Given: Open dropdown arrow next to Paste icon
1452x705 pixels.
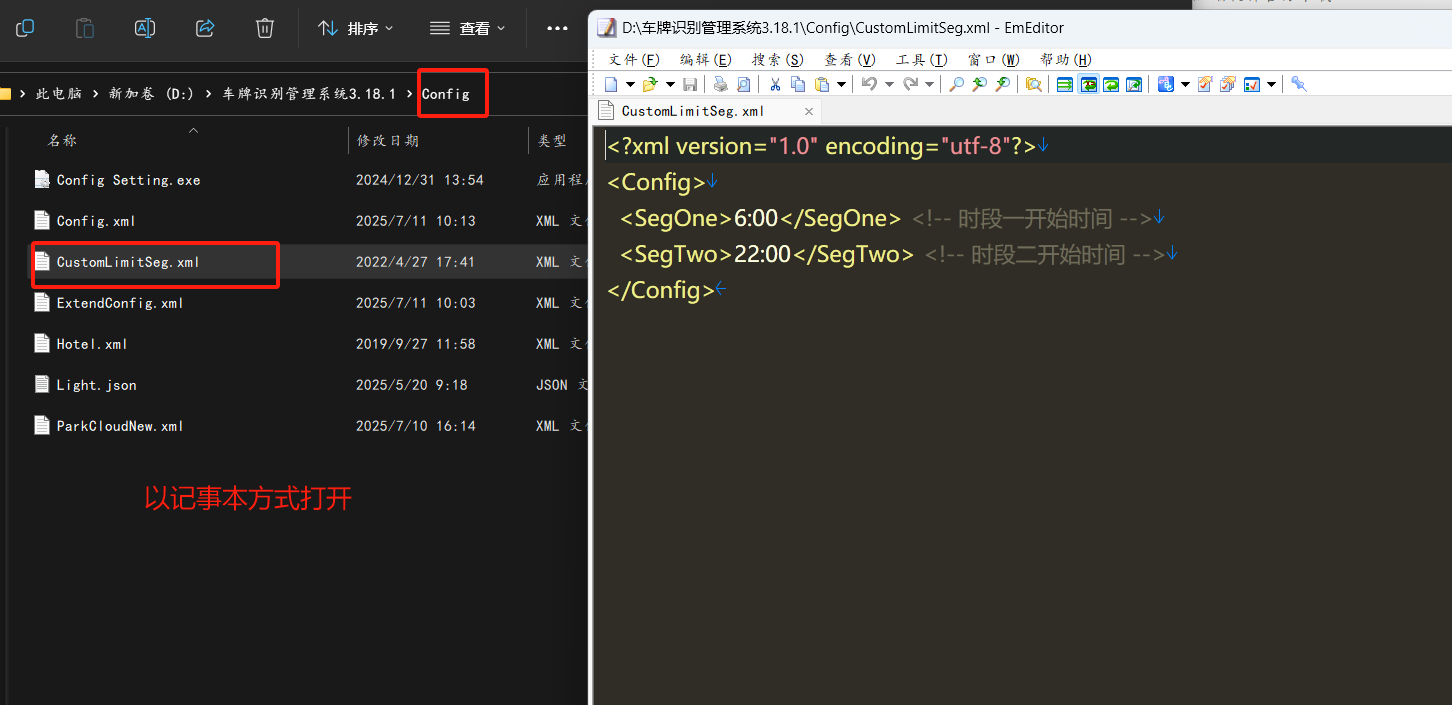Looking at the screenshot, I should point(841,84).
